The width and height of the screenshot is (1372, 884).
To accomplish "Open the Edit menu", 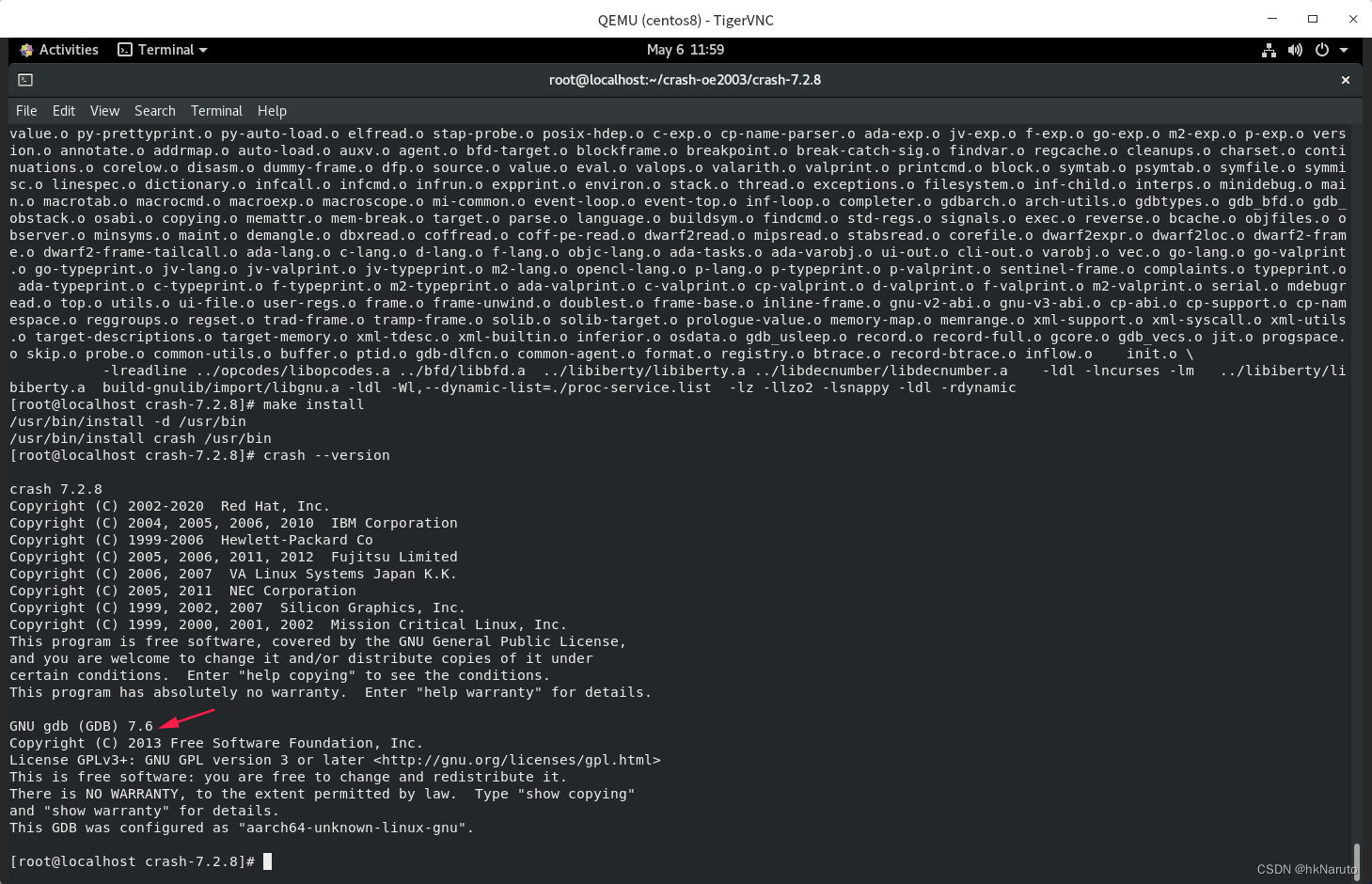I will pos(63,110).
